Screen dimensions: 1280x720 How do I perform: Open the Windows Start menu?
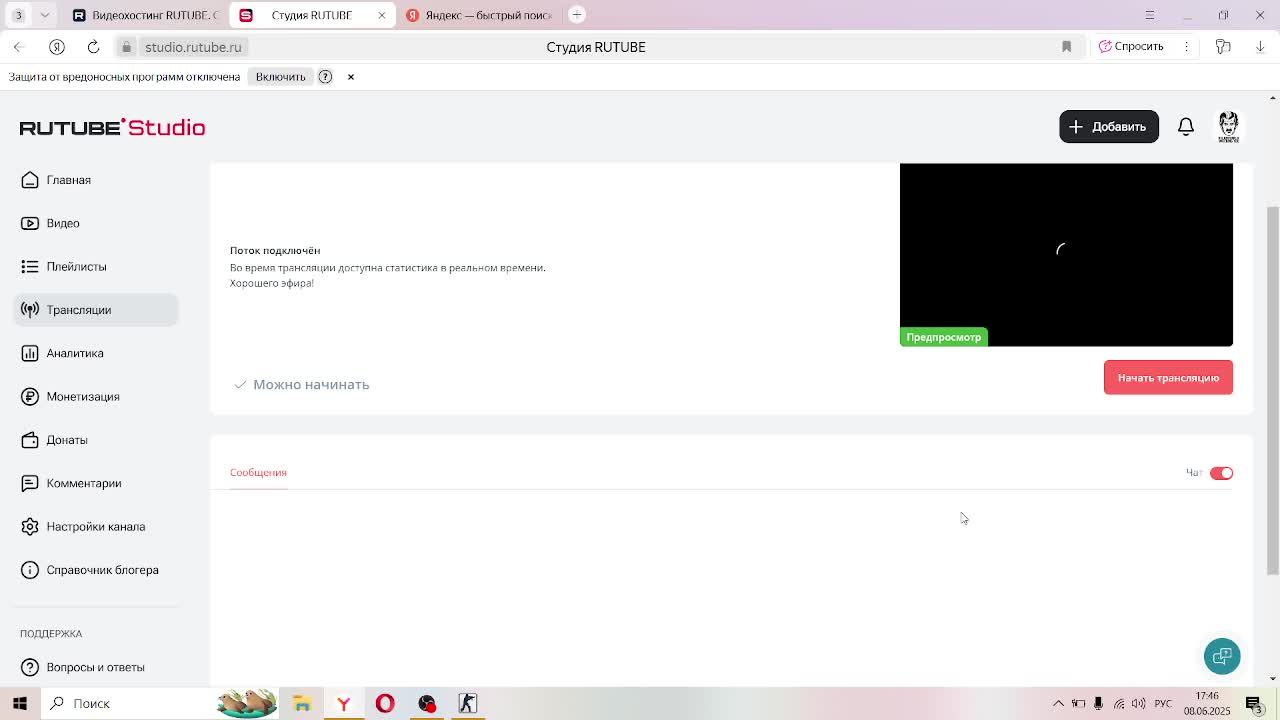[19, 703]
